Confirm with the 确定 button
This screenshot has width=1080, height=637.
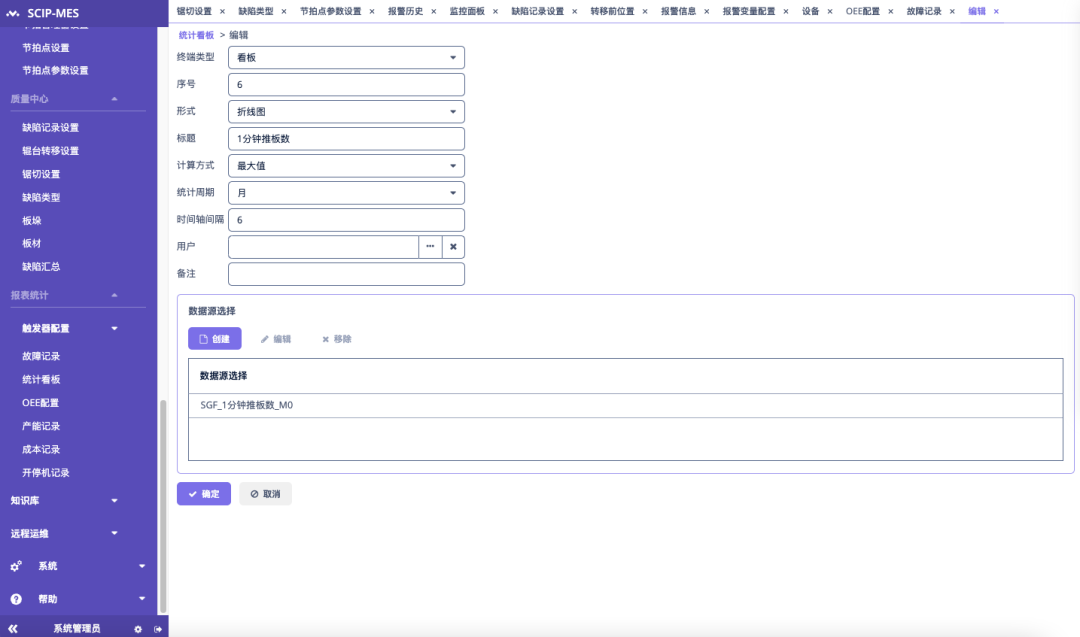click(x=204, y=494)
